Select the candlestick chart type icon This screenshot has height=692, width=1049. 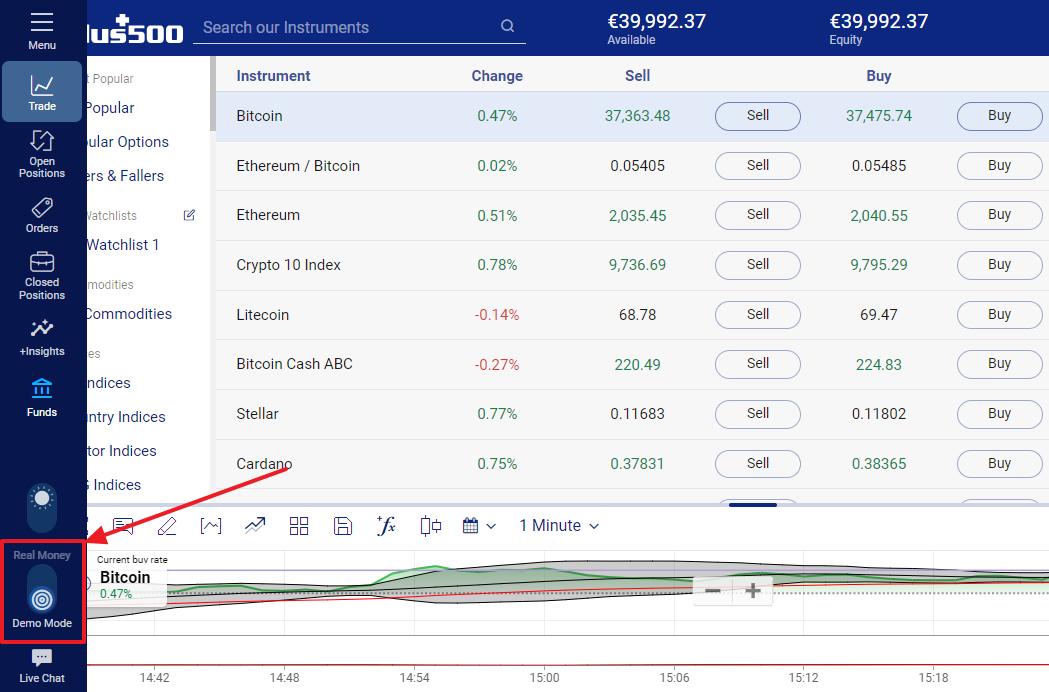pos(430,525)
